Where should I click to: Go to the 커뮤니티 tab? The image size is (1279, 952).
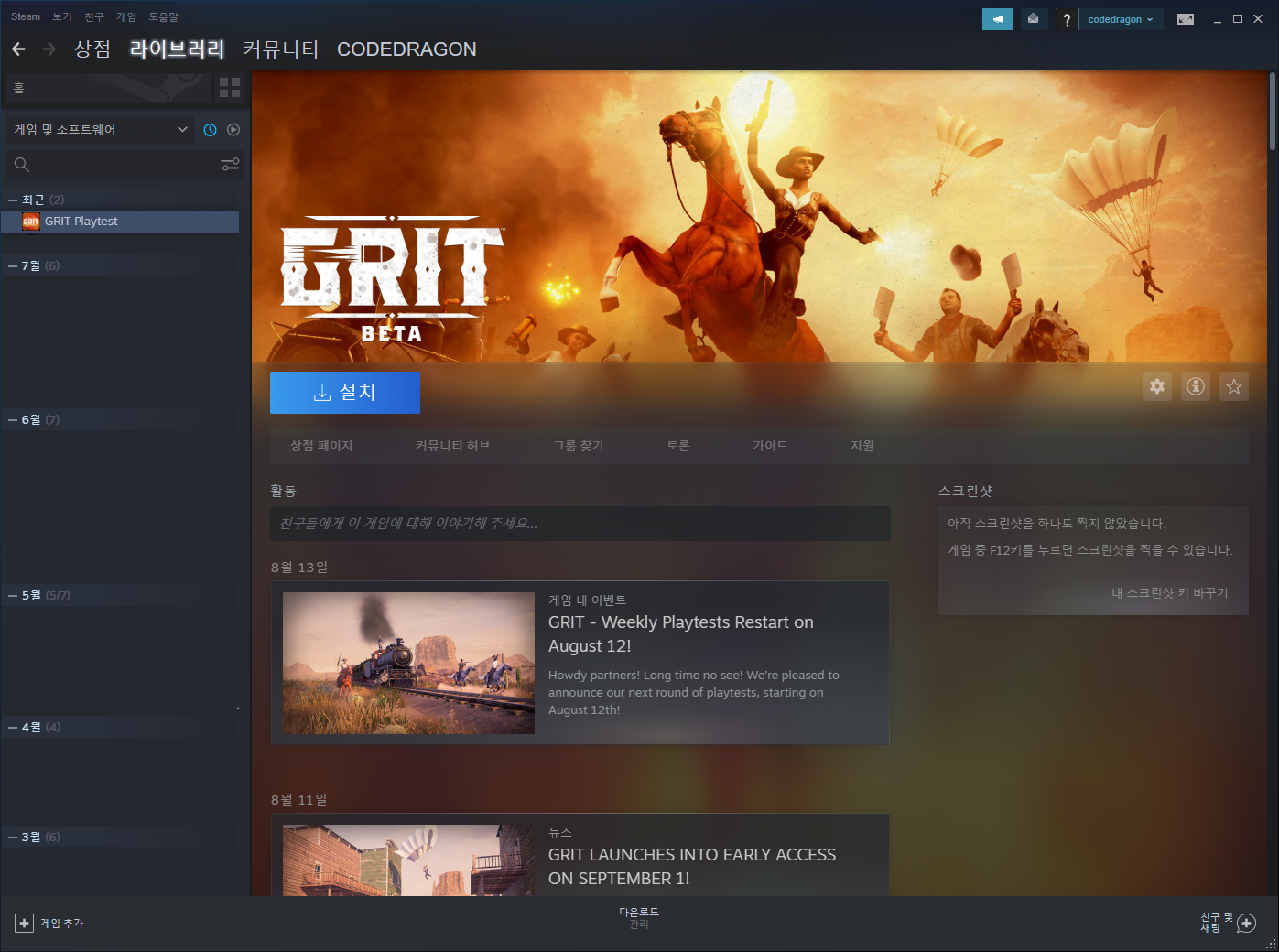[x=281, y=49]
